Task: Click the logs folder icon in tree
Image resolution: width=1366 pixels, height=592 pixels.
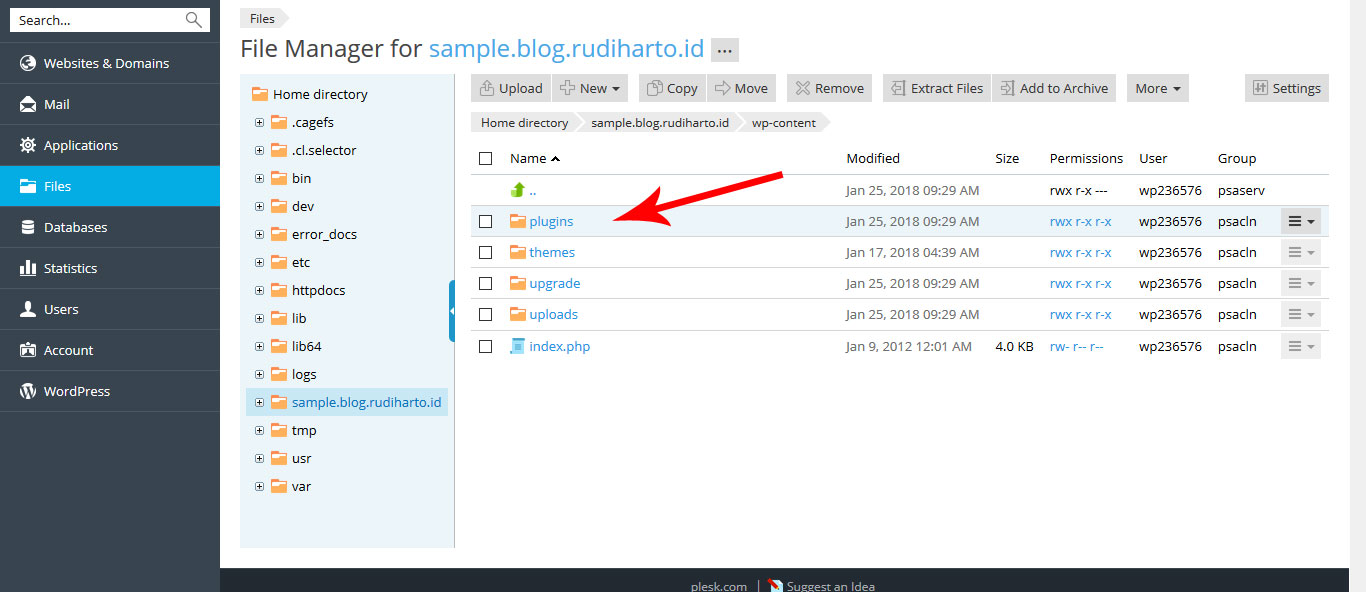Action: pos(279,374)
